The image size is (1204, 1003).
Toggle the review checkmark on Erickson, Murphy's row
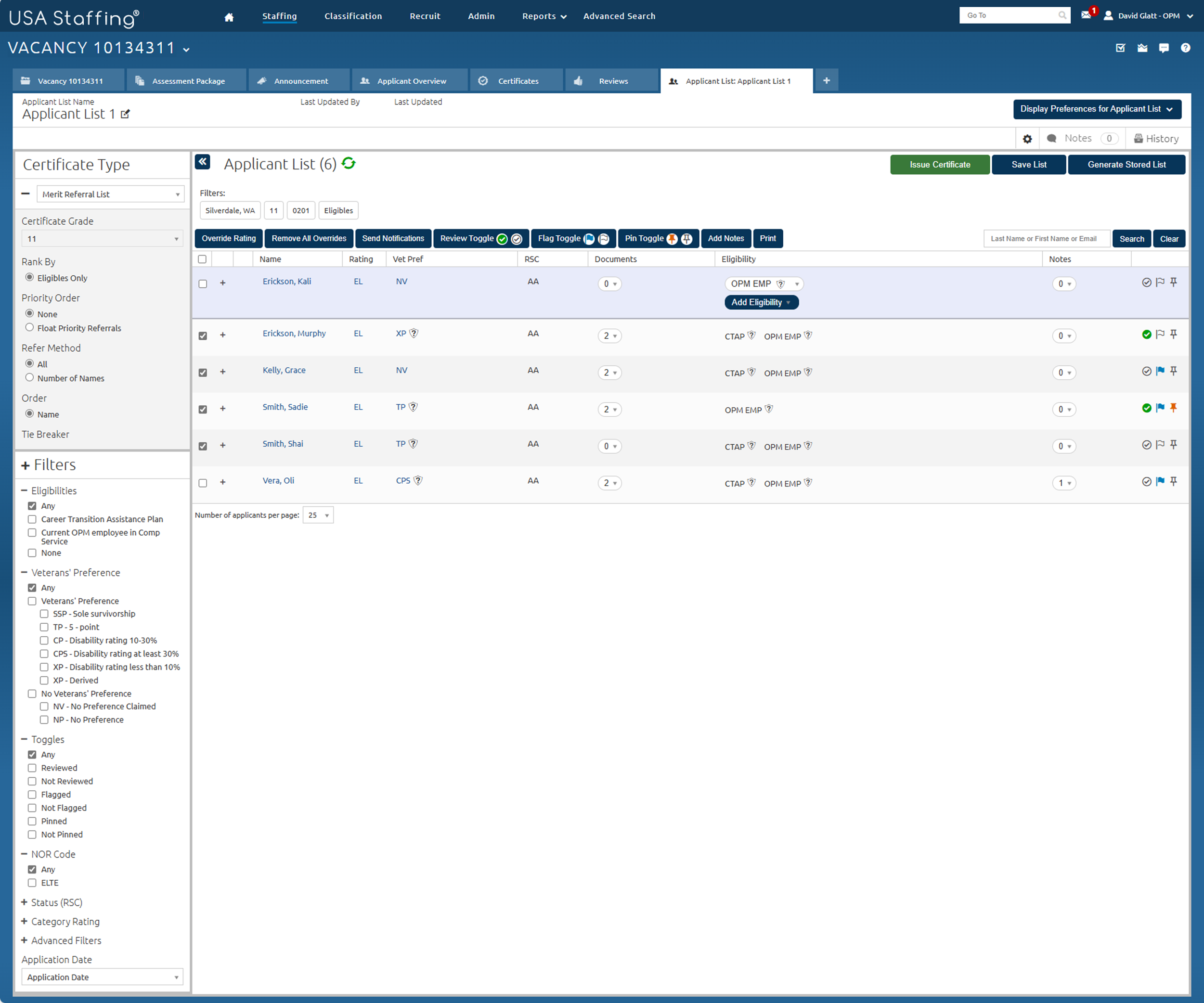1147,334
